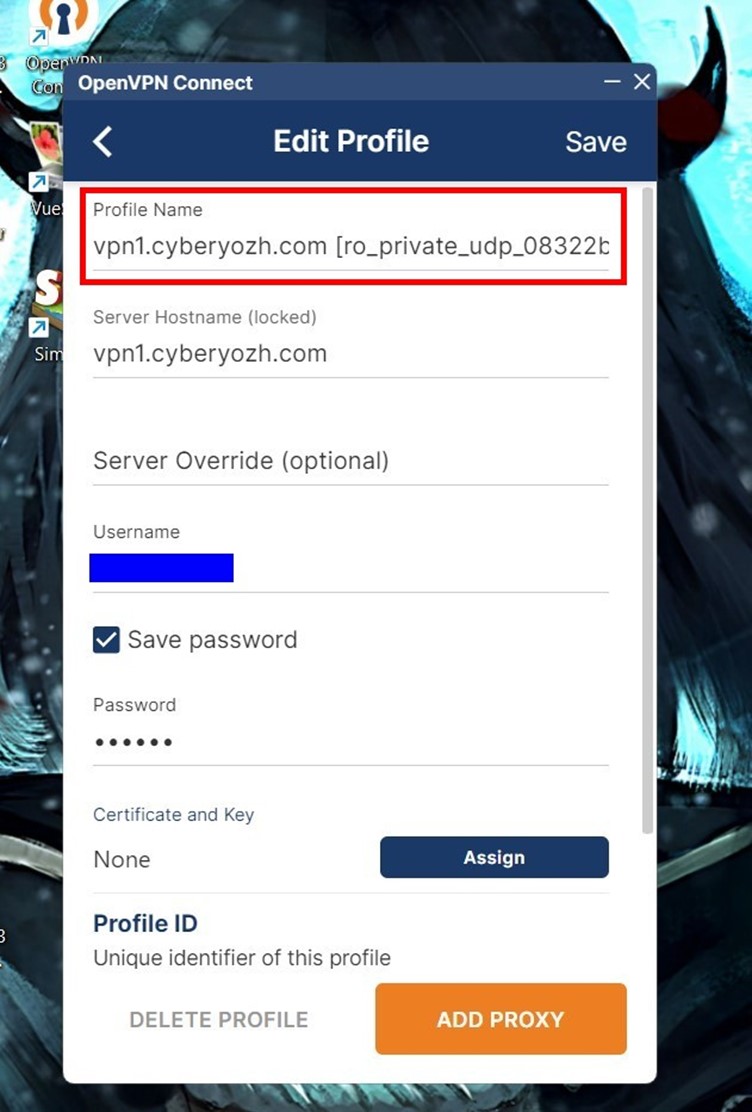
Task: Click DELETE PROFILE to remove this profile
Action: pyautogui.click(x=218, y=1019)
